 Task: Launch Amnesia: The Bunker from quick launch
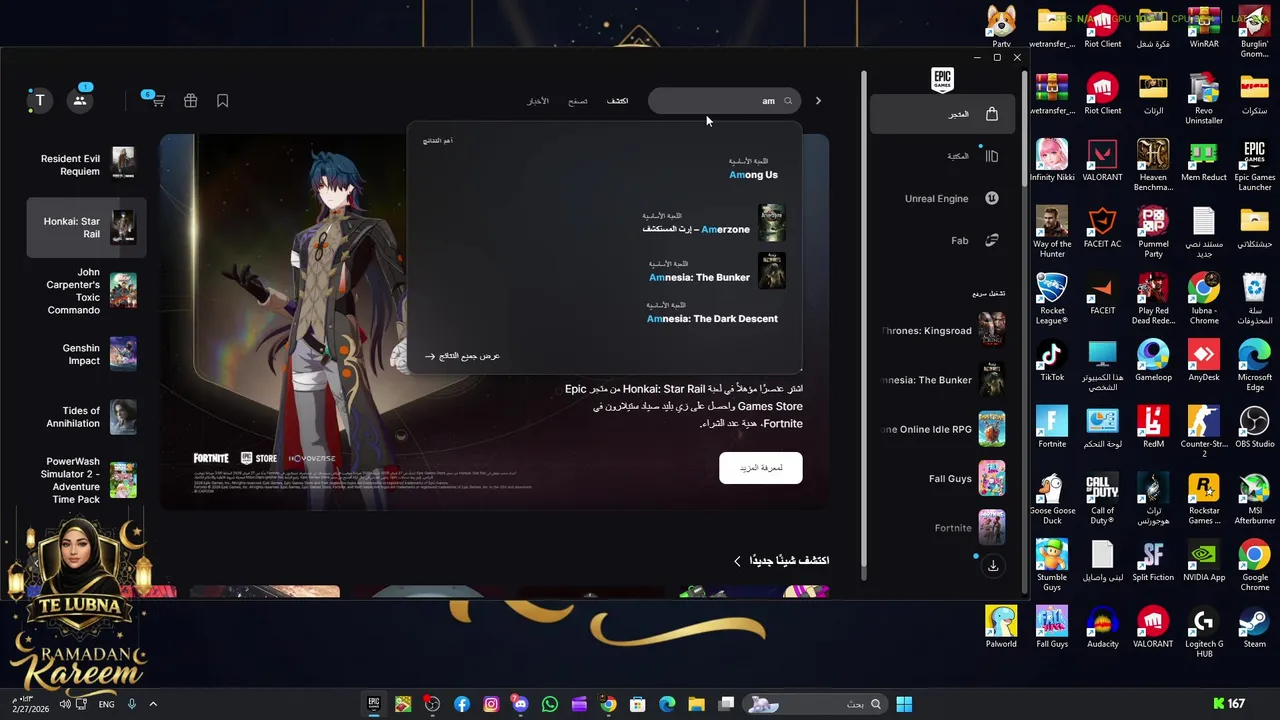coord(942,380)
